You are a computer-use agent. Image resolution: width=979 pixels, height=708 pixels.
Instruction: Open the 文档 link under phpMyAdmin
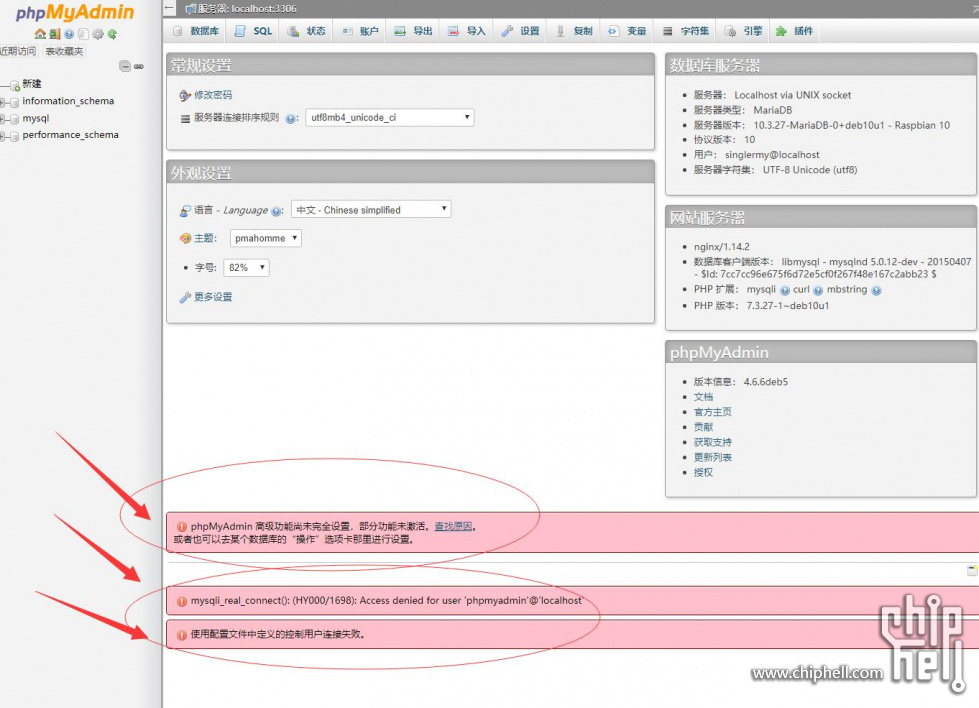coord(703,397)
